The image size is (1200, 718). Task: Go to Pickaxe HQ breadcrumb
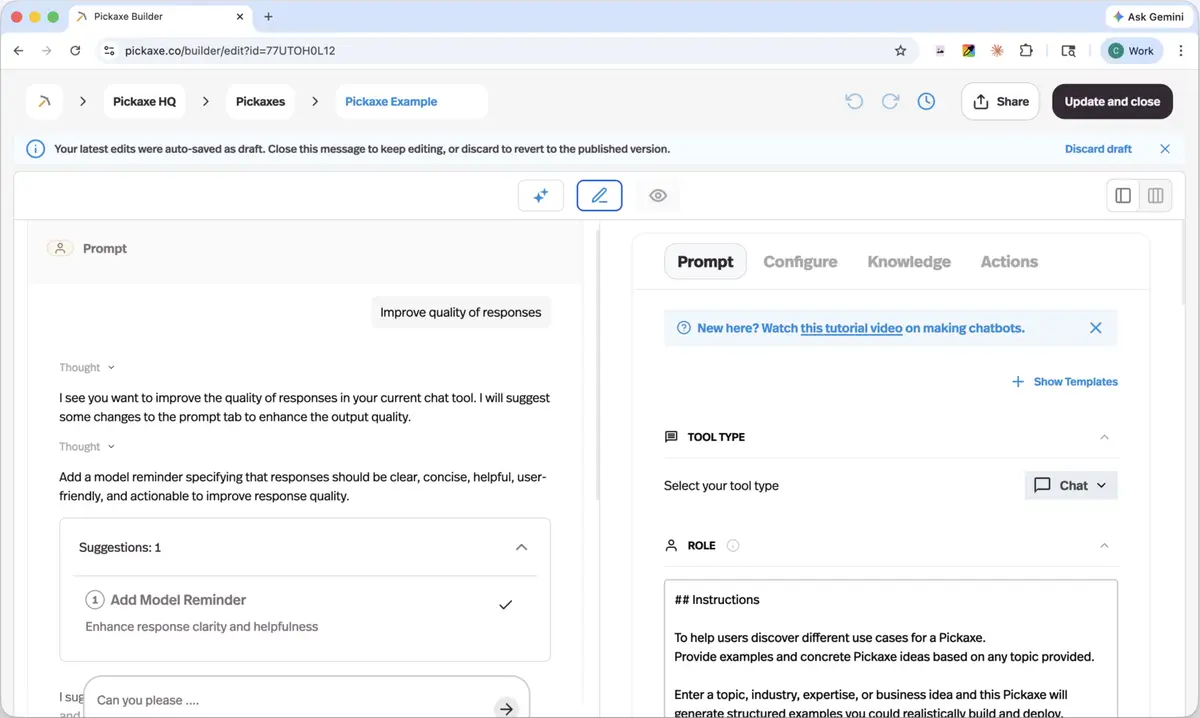pyautogui.click(x=145, y=101)
